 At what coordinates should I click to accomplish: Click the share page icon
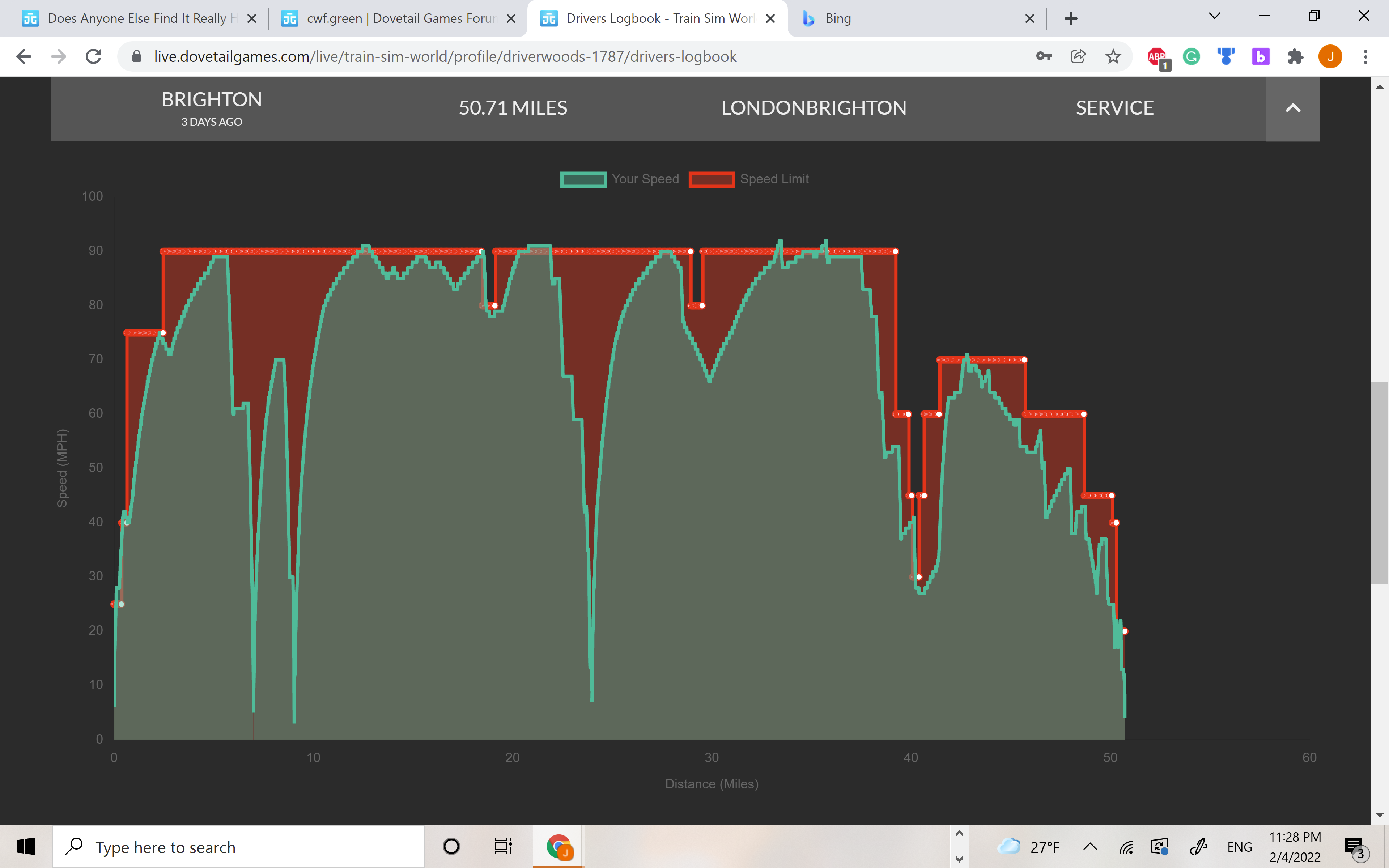(x=1079, y=57)
